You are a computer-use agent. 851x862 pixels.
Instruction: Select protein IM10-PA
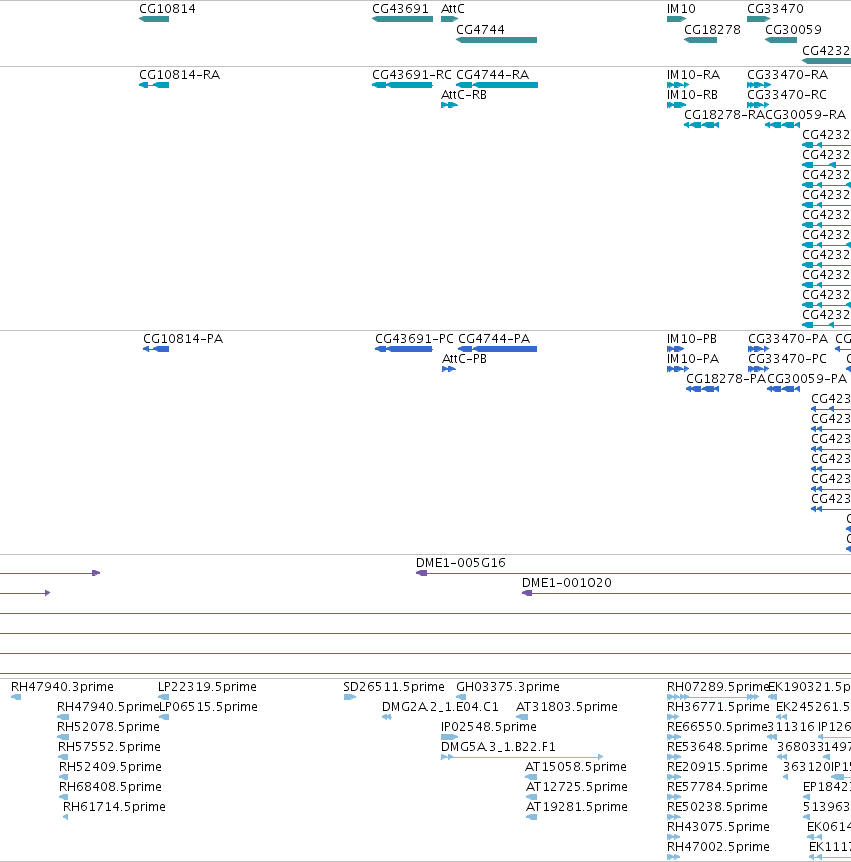pyautogui.click(x=678, y=369)
